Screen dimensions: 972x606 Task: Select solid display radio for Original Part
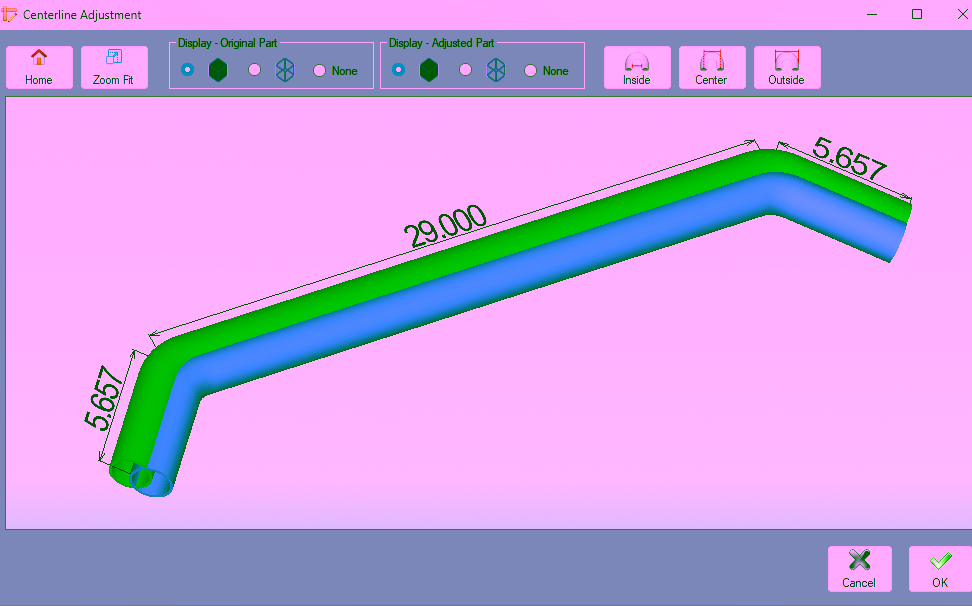[x=187, y=70]
